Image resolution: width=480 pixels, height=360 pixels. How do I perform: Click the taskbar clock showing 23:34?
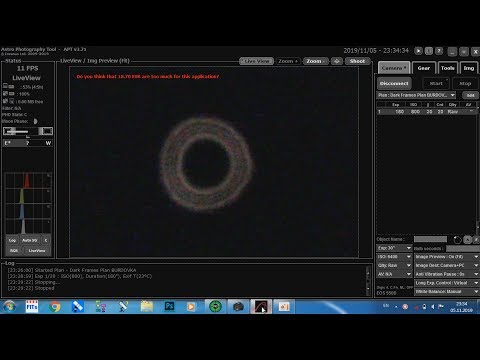click(x=461, y=307)
